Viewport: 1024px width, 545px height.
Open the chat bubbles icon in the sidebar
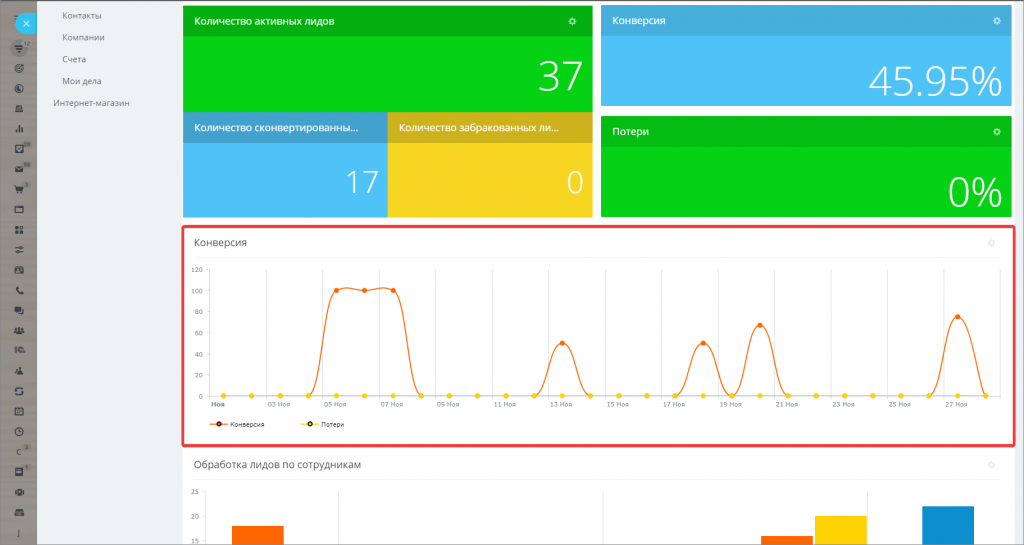tap(19, 310)
